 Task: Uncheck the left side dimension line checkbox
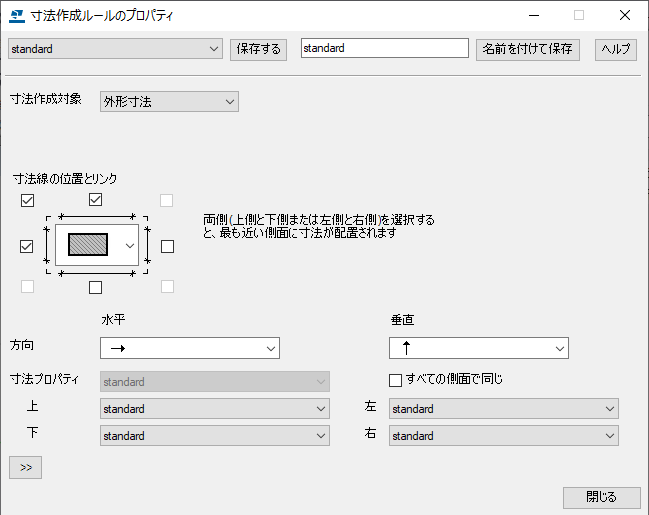27,246
